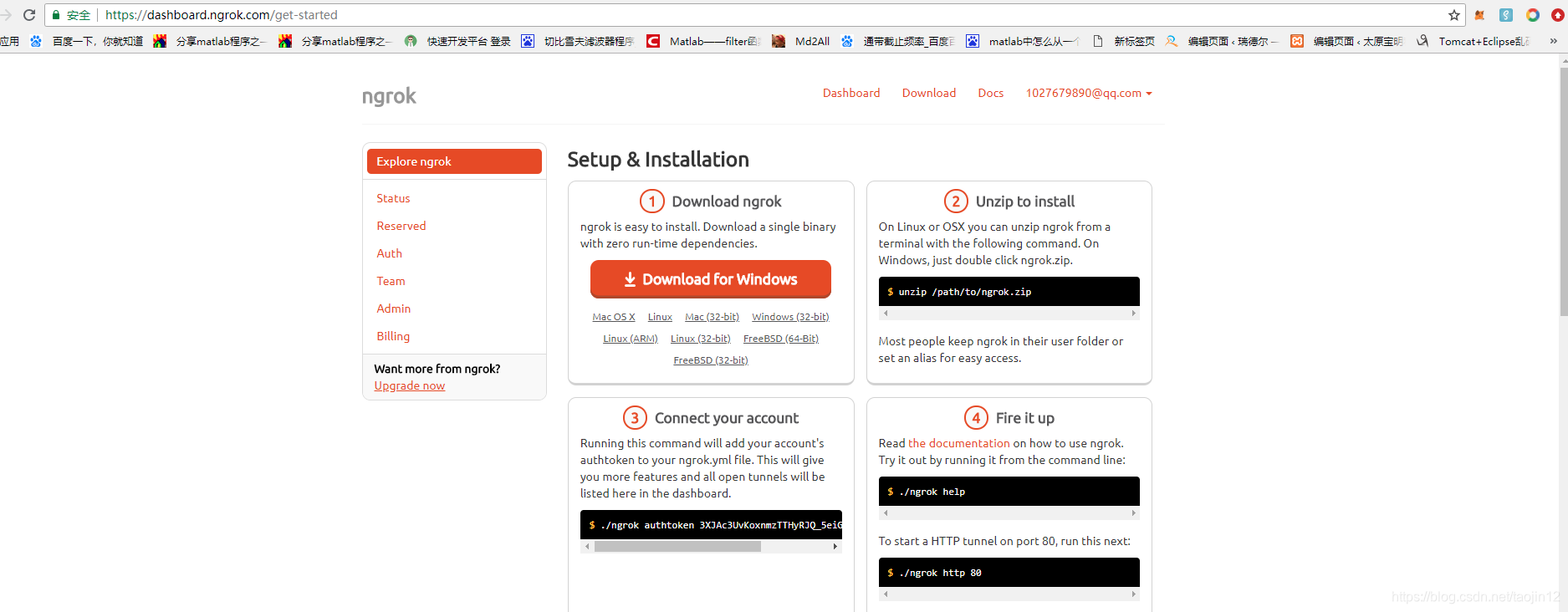Open the Admin sidebar item
This screenshot has height=612, width=1568.
[394, 309]
